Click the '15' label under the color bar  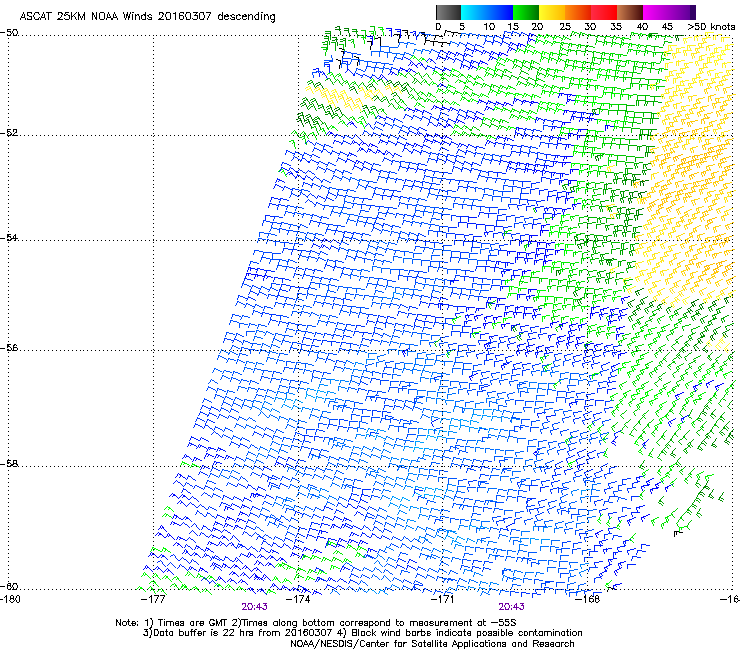pyautogui.click(x=513, y=27)
